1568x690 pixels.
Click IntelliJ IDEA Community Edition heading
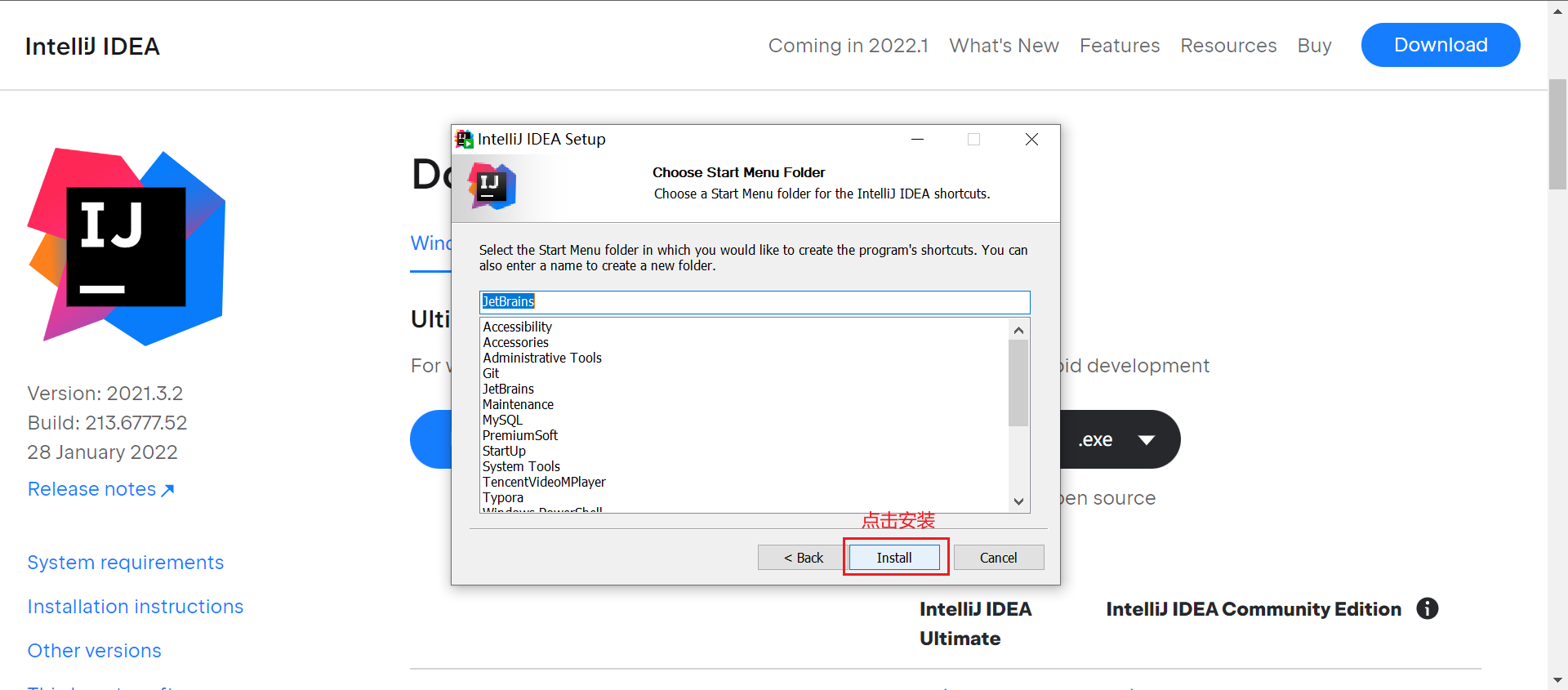(1254, 609)
